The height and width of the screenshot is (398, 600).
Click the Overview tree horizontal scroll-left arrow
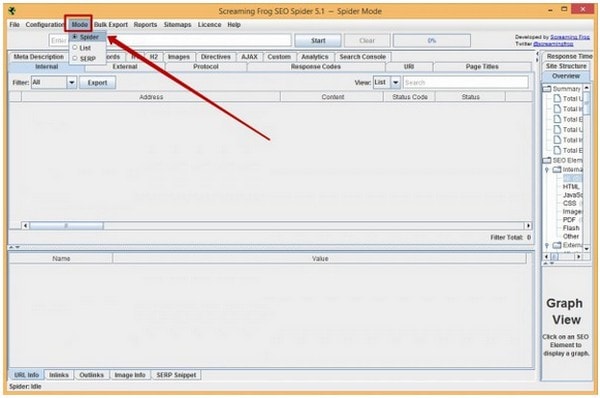click(546, 256)
